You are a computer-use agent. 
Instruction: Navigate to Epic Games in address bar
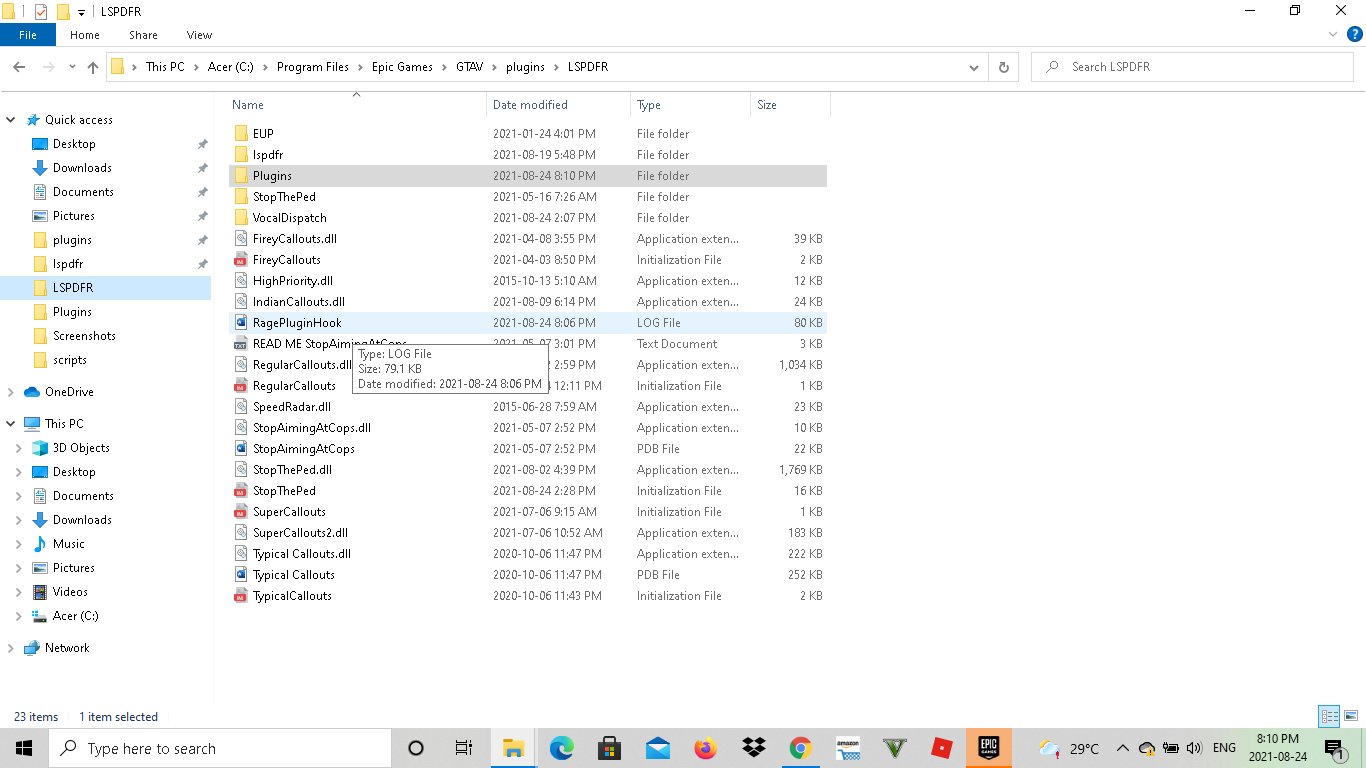pyautogui.click(x=402, y=67)
